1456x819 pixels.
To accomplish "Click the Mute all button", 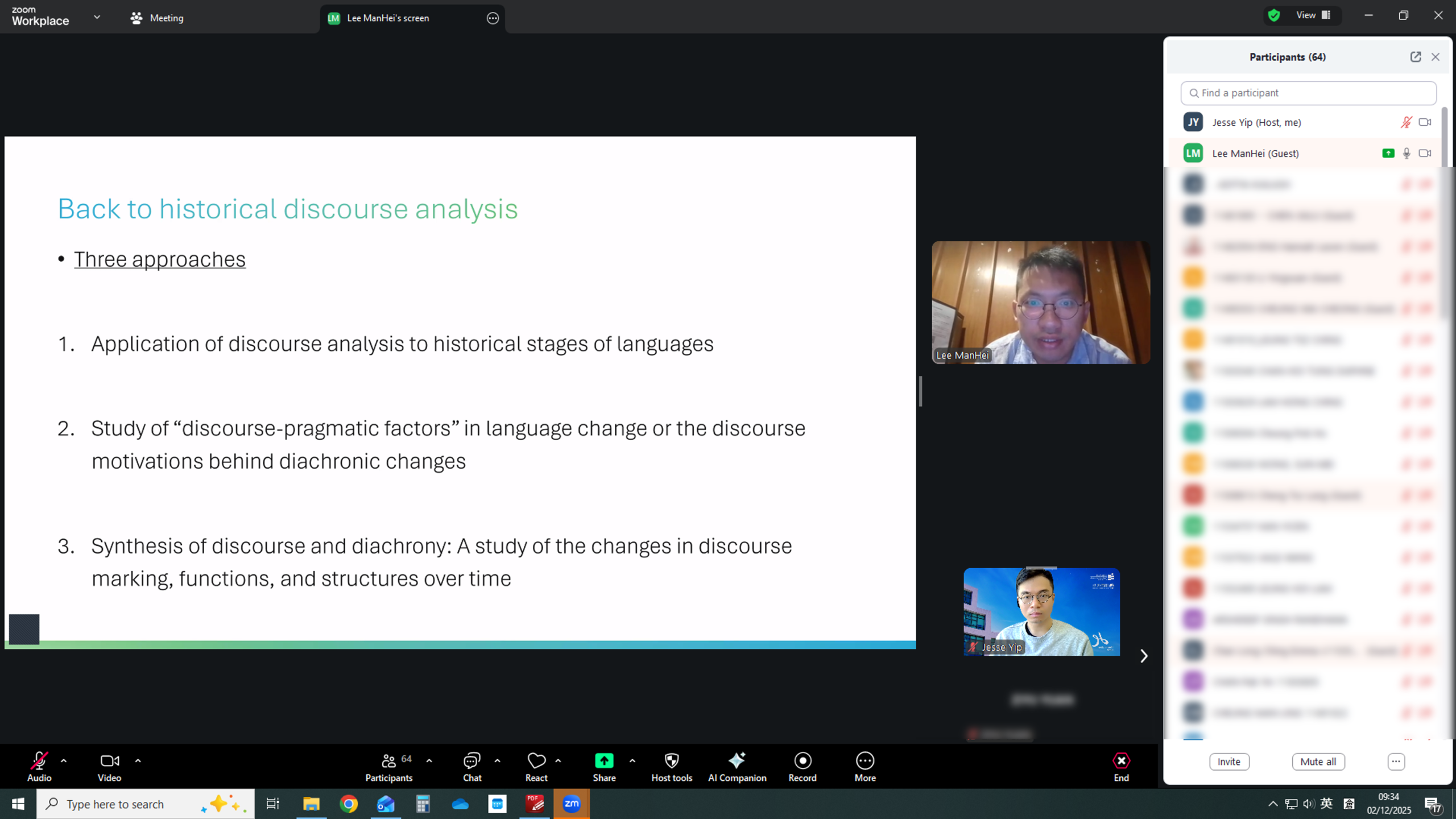I will click(1318, 762).
